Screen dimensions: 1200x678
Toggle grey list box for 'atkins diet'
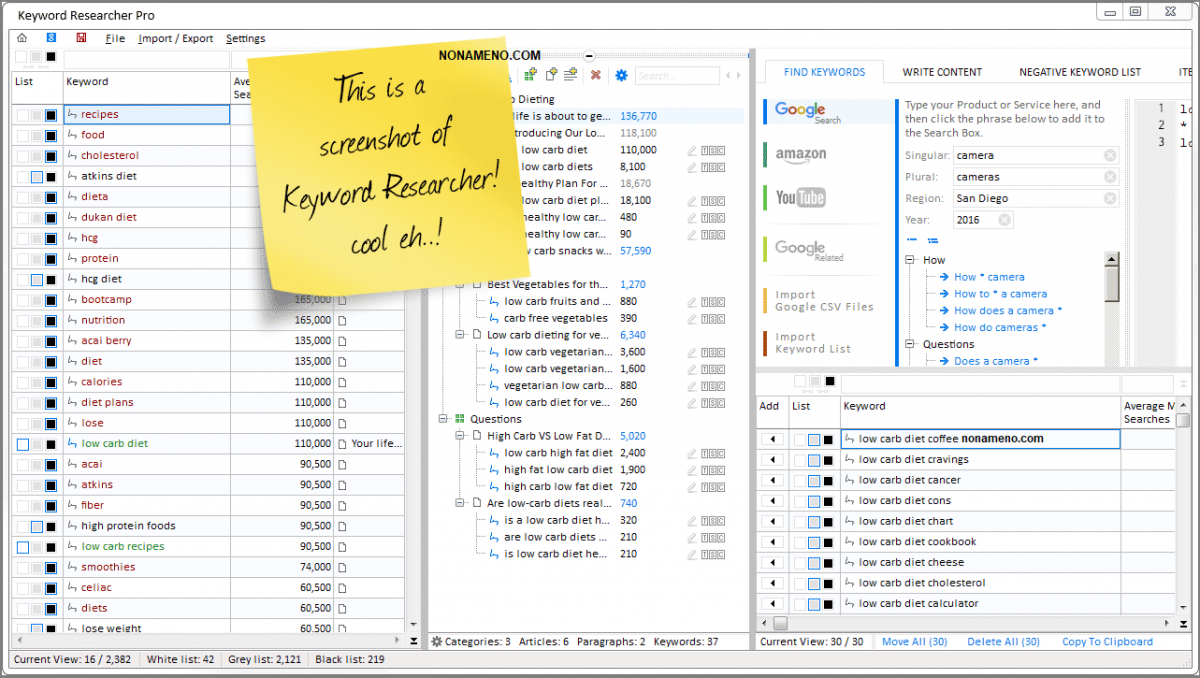37,177
